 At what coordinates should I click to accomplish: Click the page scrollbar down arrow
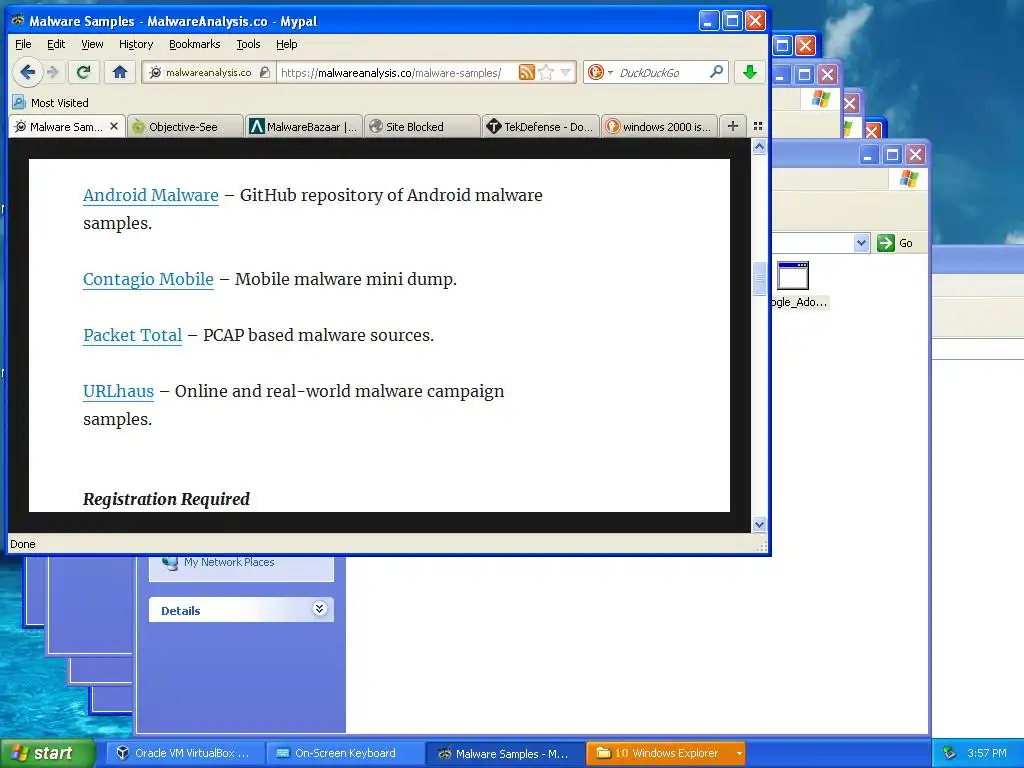[759, 524]
